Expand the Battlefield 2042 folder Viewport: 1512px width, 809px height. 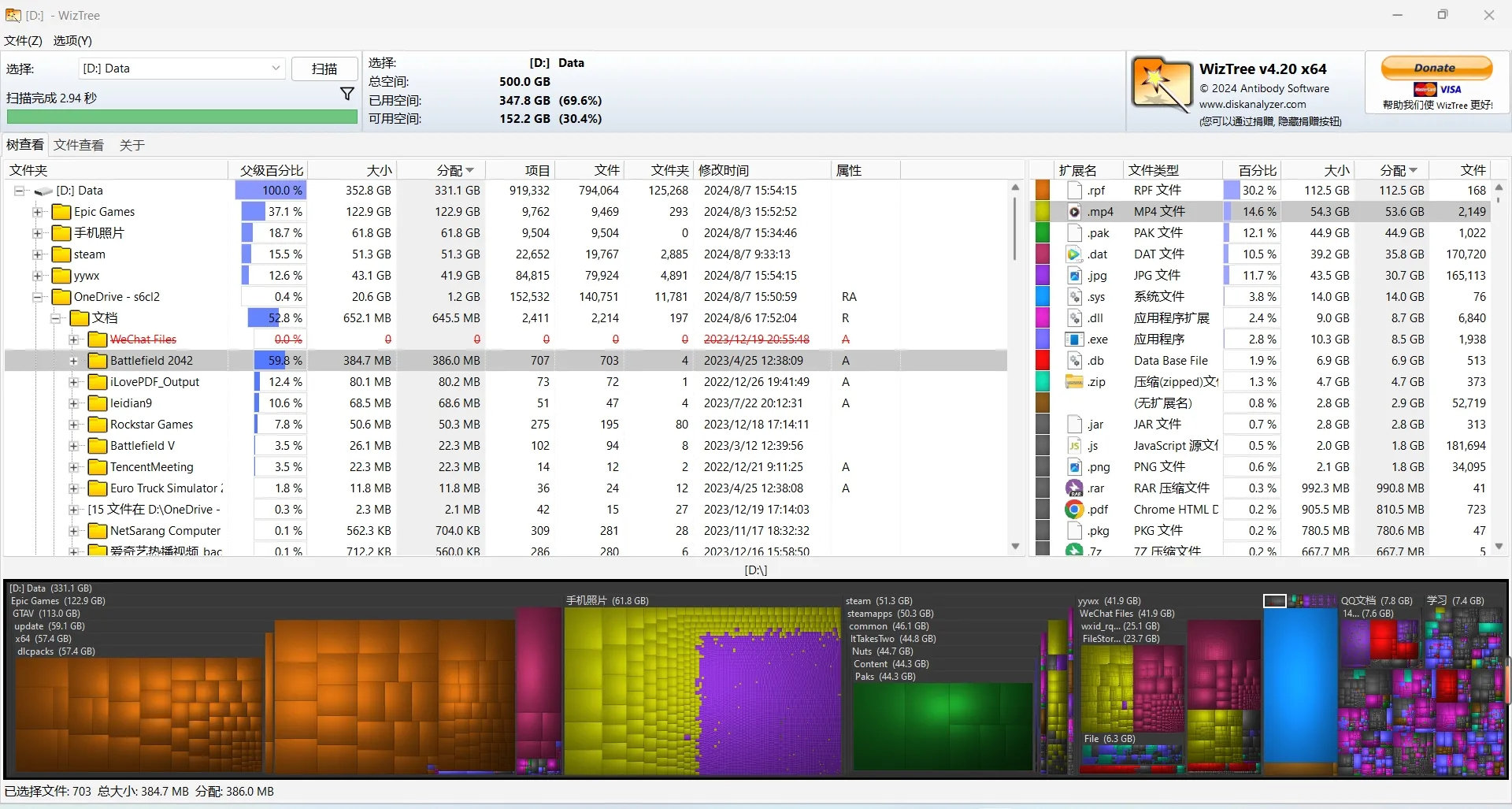click(73, 361)
